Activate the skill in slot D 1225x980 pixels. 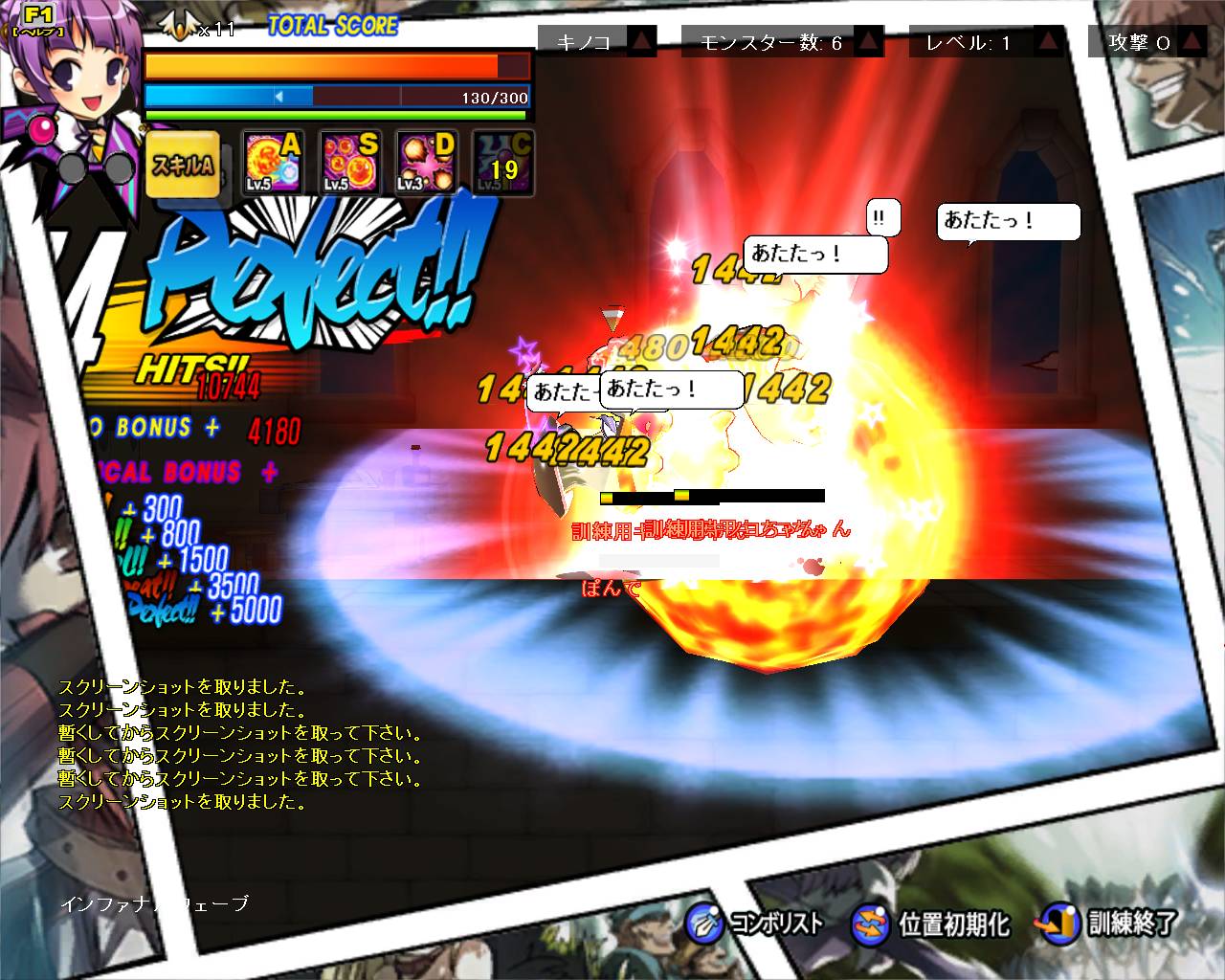(x=426, y=161)
